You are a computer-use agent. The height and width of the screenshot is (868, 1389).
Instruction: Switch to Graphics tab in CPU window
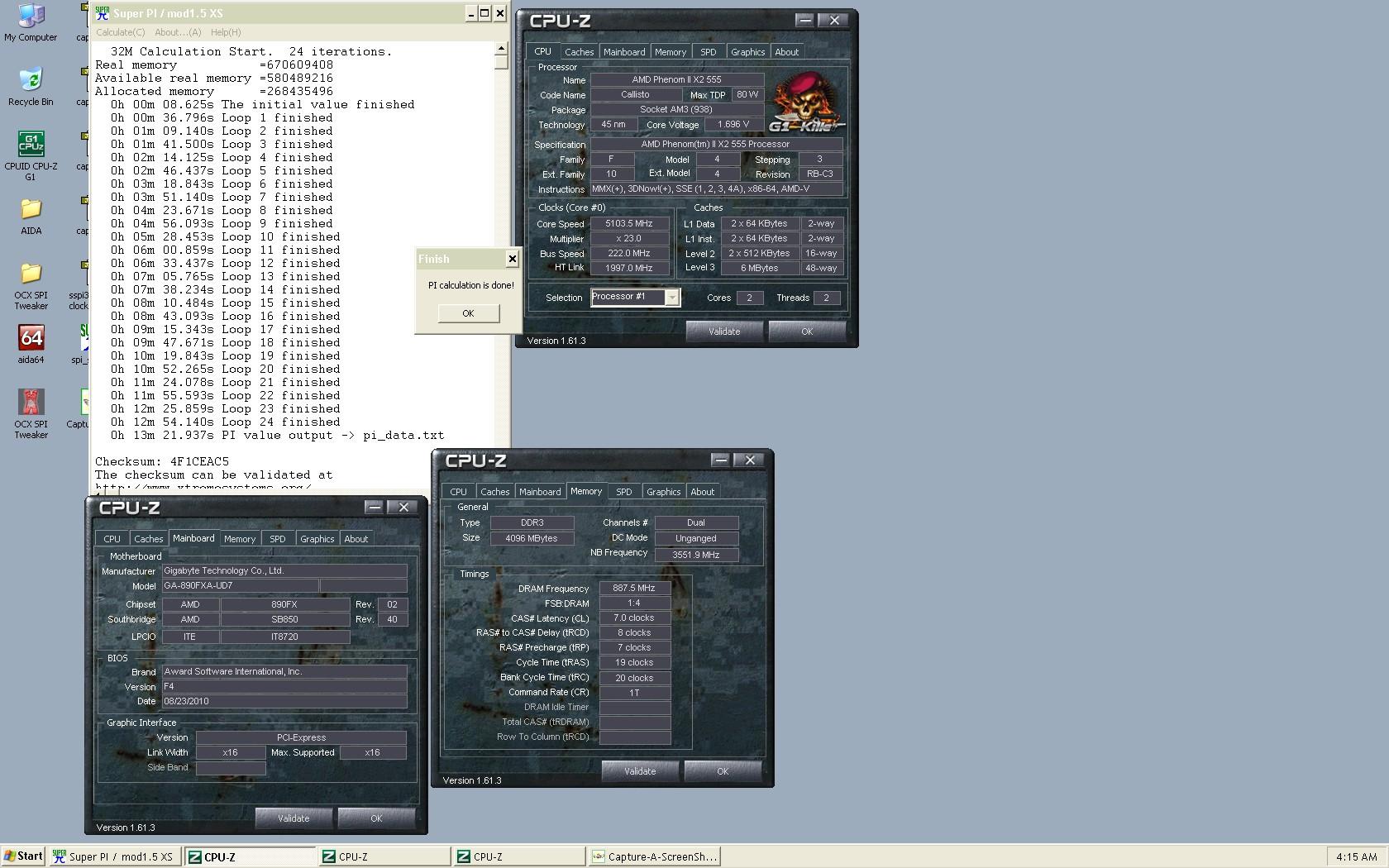[x=747, y=51]
